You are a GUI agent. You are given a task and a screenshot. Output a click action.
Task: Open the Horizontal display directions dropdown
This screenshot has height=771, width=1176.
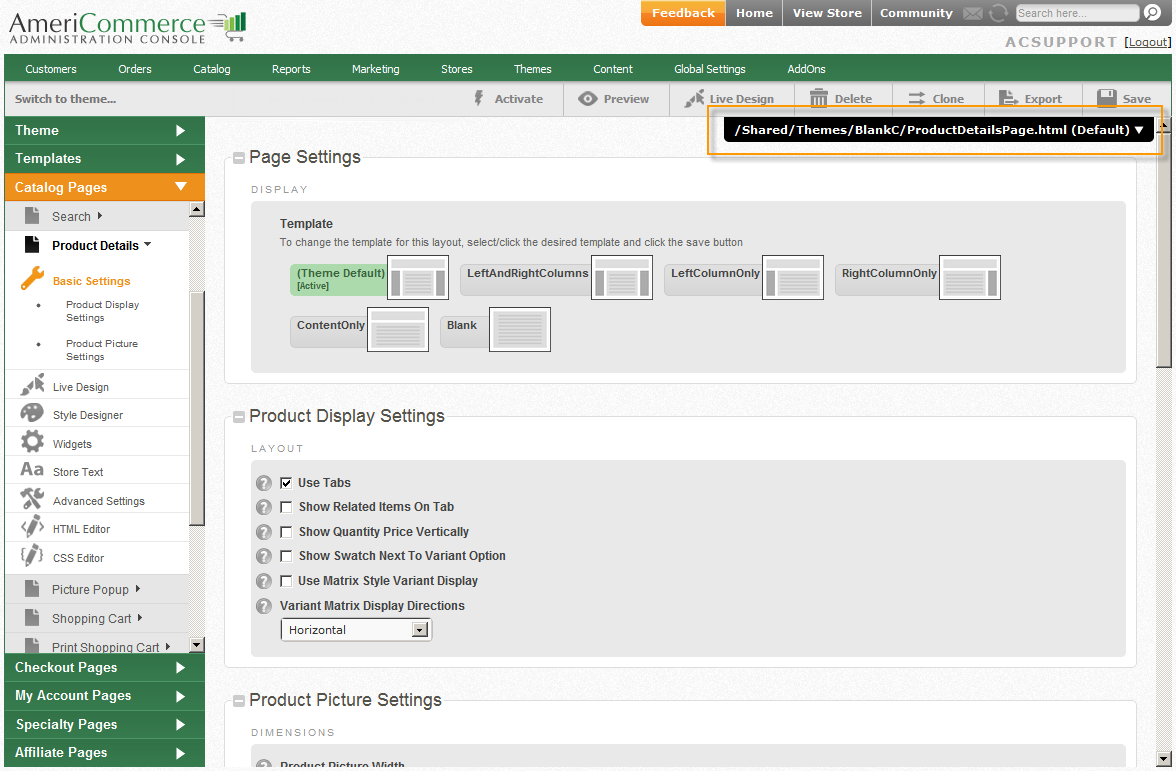(356, 630)
